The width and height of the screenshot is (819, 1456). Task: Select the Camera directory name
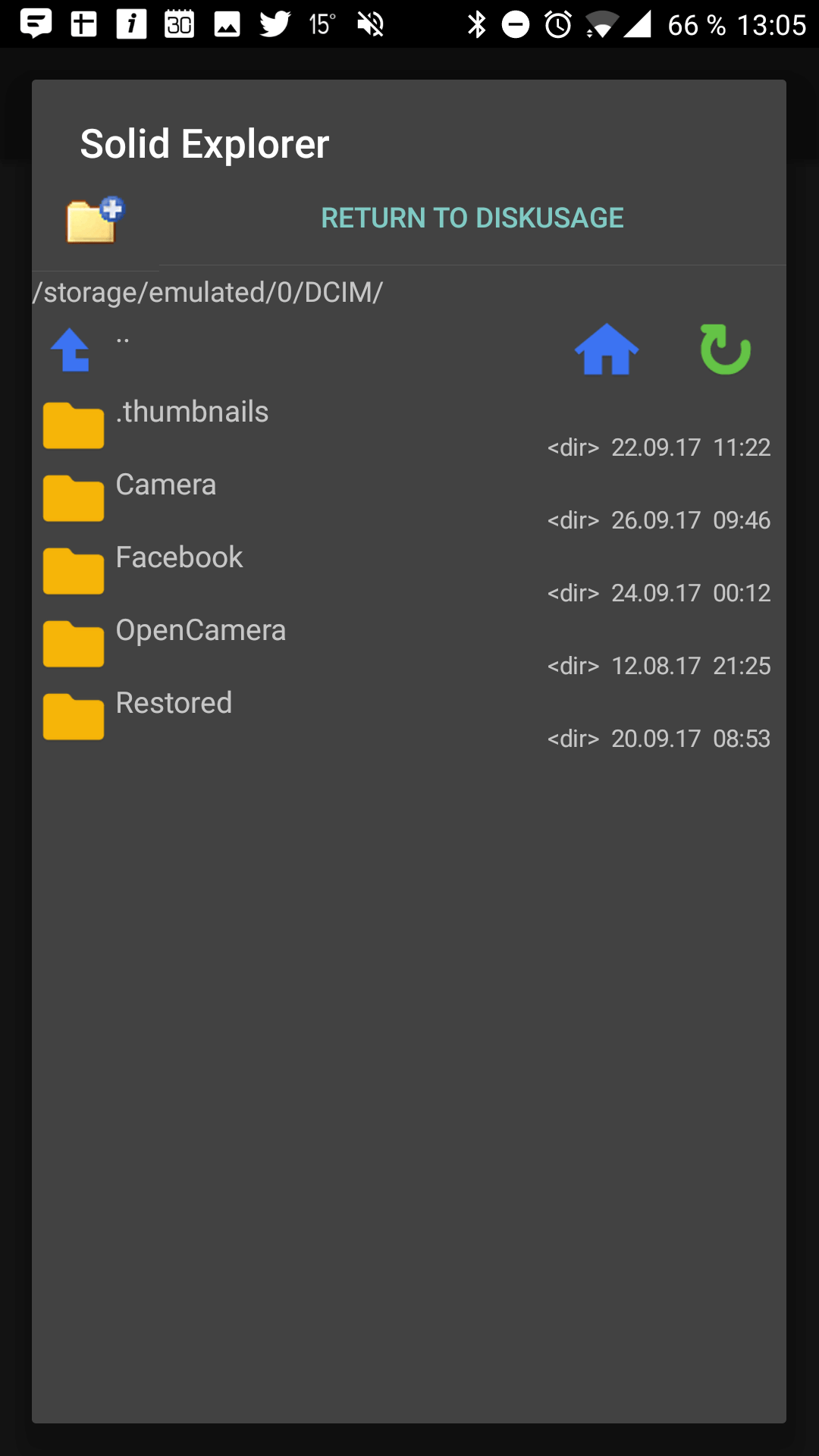pyautogui.click(x=166, y=485)
